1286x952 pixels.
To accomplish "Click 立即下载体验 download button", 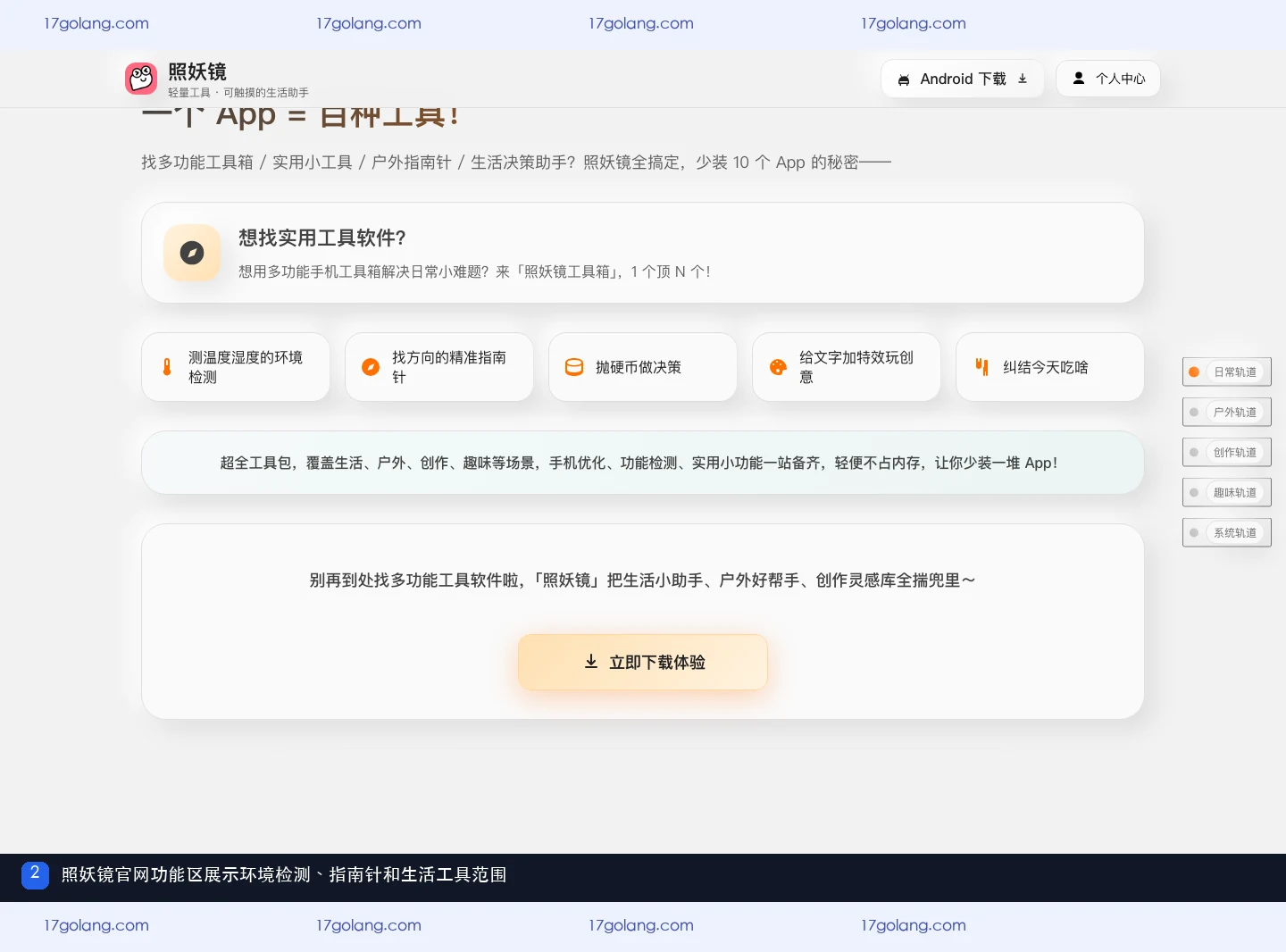I will click(643, 662).
